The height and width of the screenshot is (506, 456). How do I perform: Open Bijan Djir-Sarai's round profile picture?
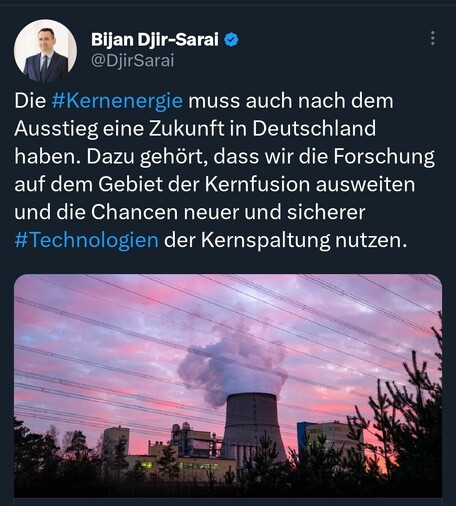click(x=45, y=51)
